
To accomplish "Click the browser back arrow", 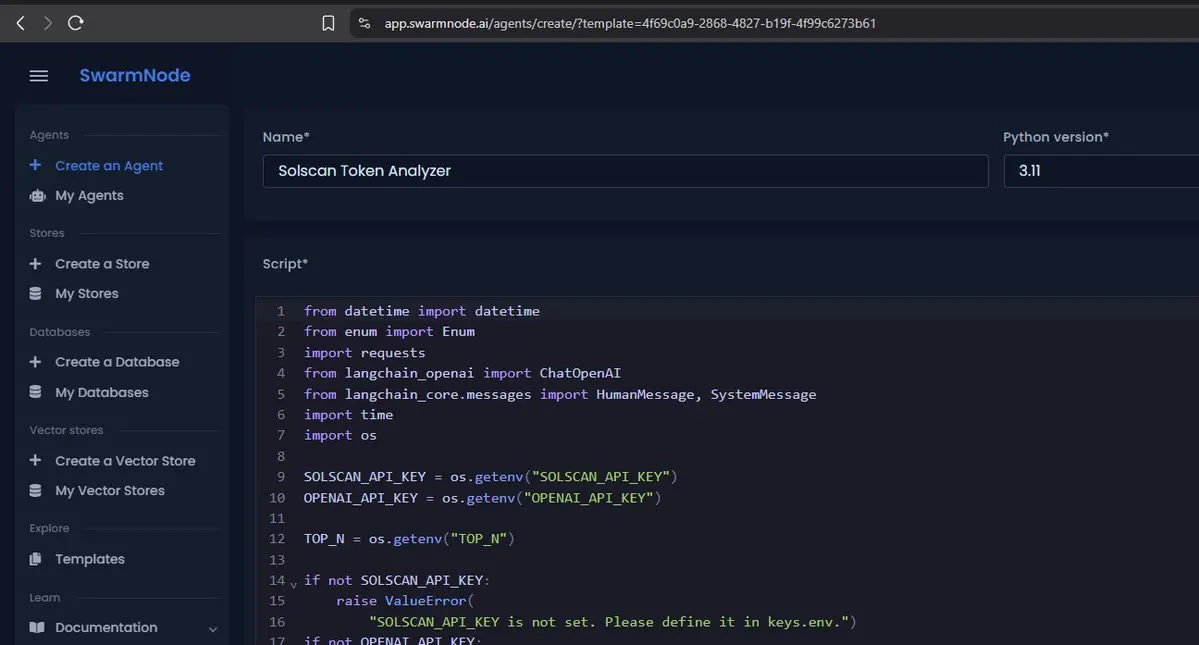I will [x=20, y=23].
